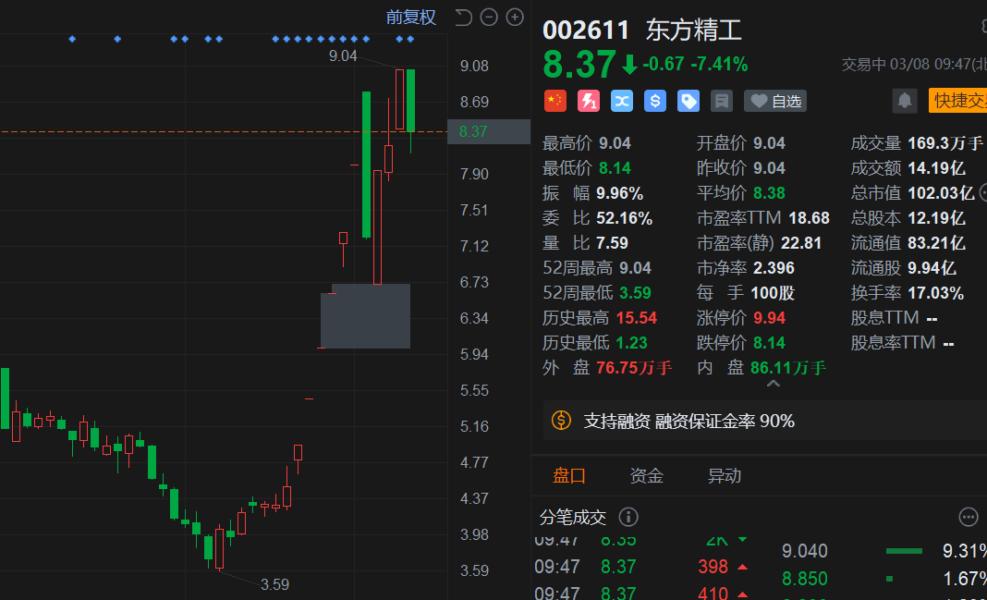Click 总市值 102.03亿 value
Image resolution: width=987 pixels, height=600 pixels.
tap(941, 193)
